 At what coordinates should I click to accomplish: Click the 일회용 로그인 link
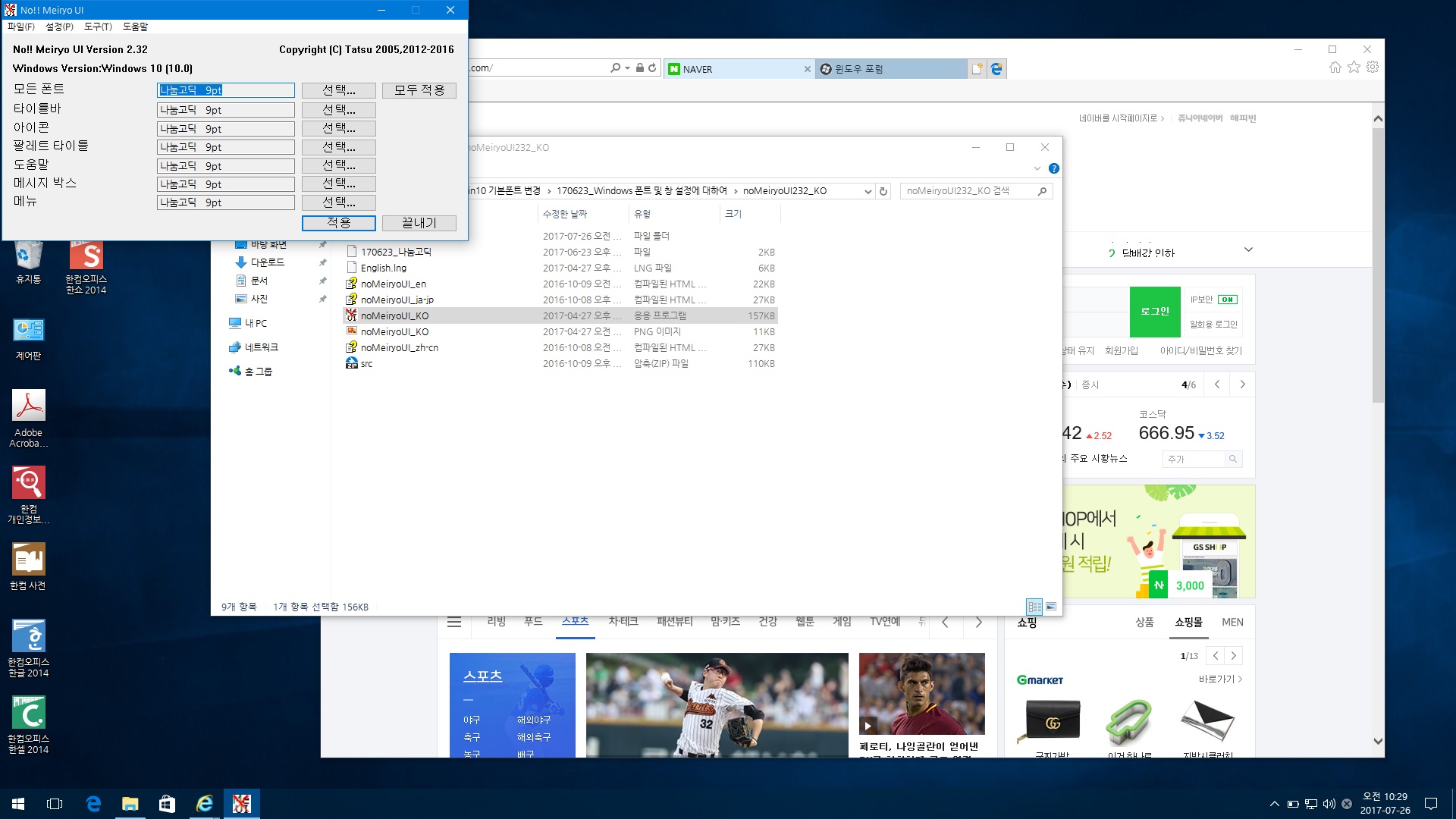click(1213, 325)
